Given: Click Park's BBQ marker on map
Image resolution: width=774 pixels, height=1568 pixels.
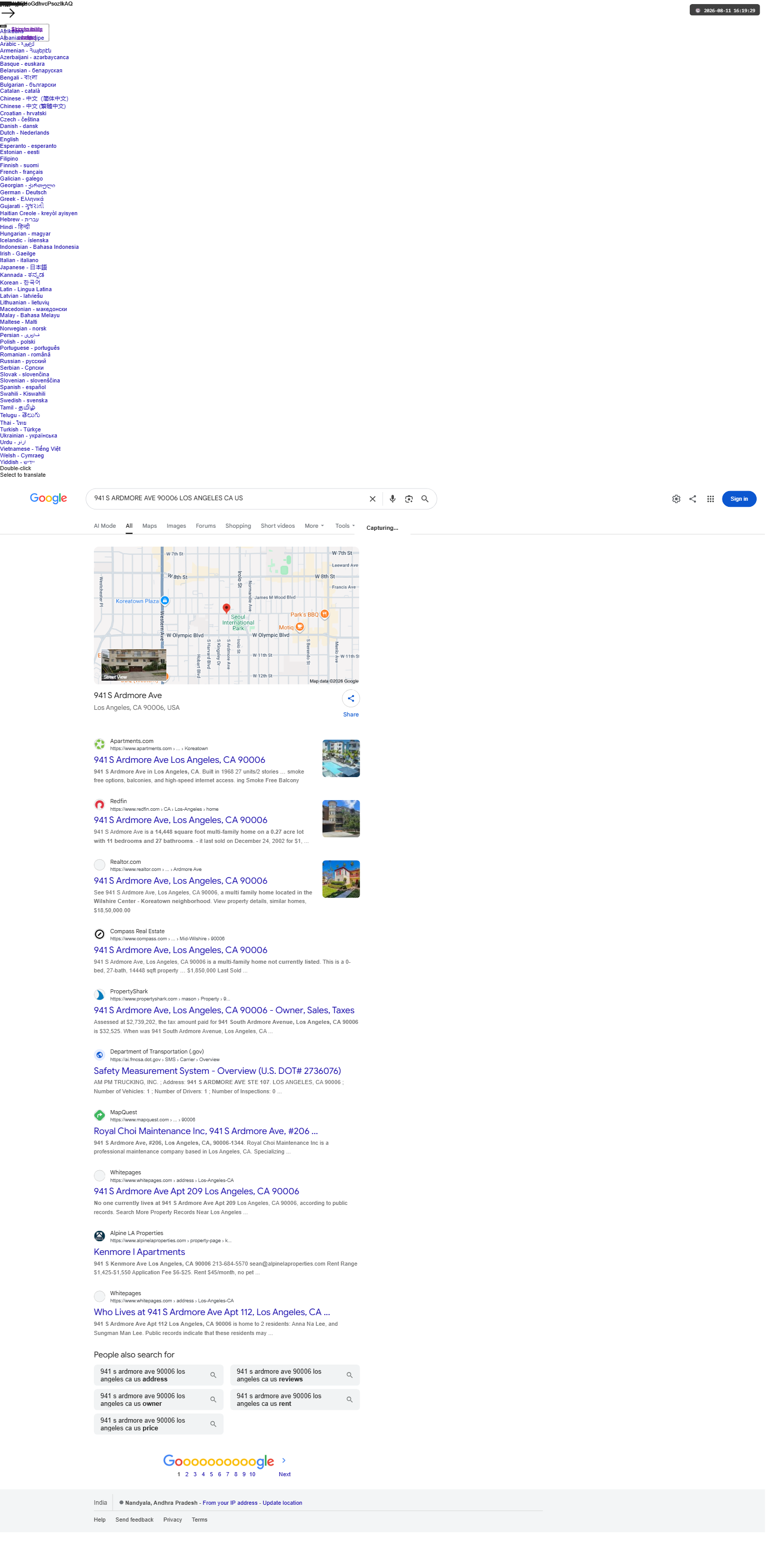Looking at the screenshot, I should (324, 613).
